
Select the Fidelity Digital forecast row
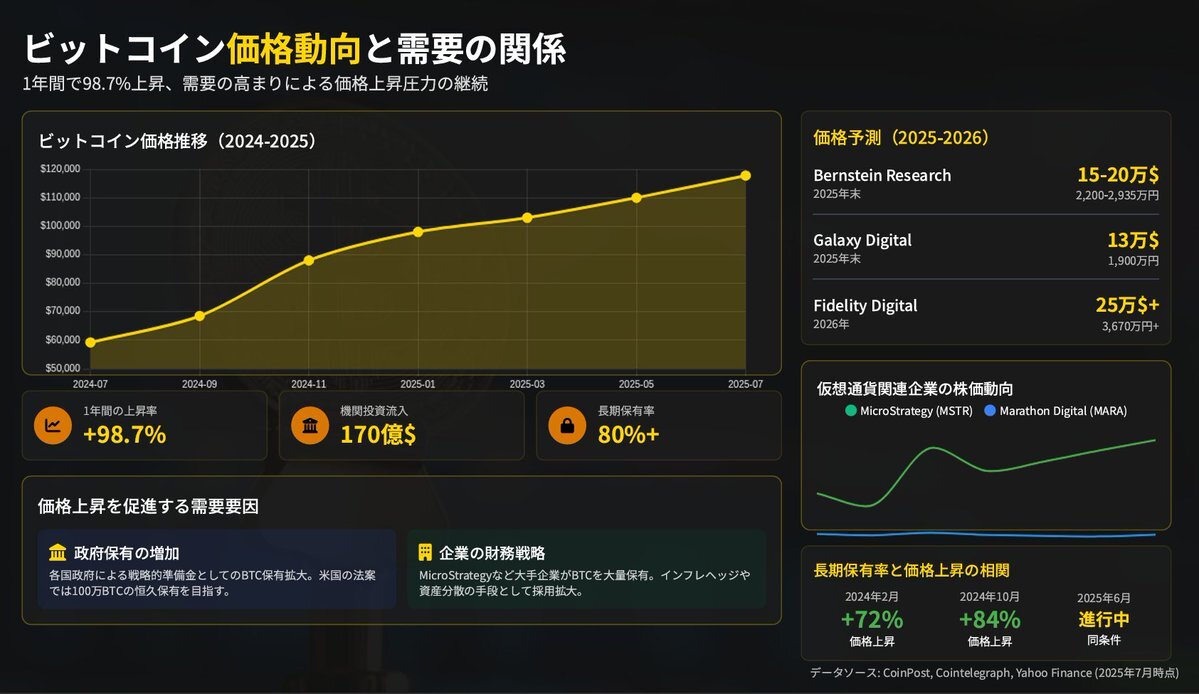[x=986, y=313]
